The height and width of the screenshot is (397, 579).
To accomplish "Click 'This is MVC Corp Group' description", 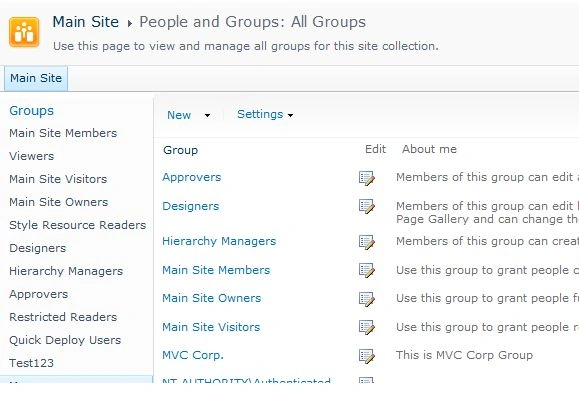I will click(464, 355).
